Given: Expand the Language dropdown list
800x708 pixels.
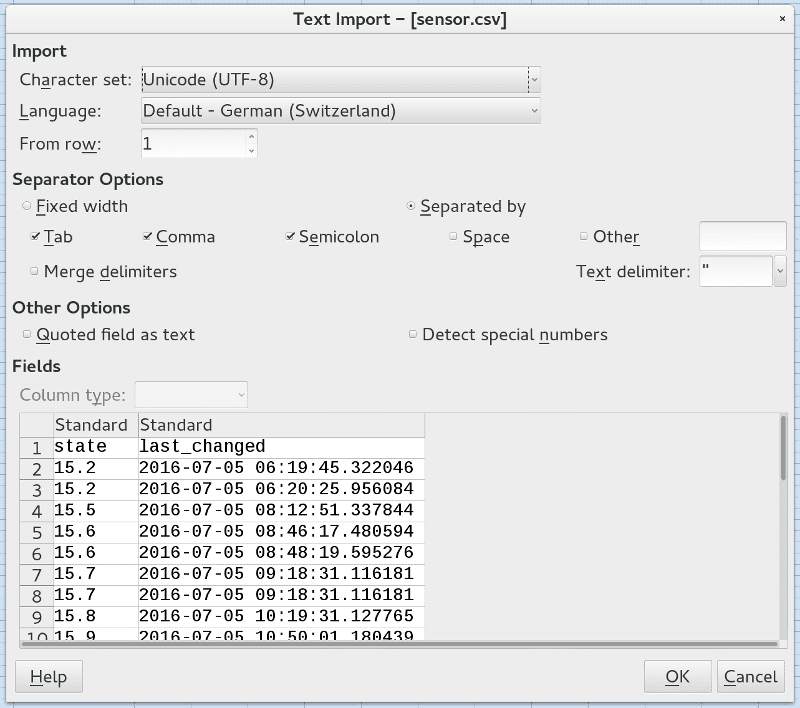Looking at the screenshot, I should point(534,110).
